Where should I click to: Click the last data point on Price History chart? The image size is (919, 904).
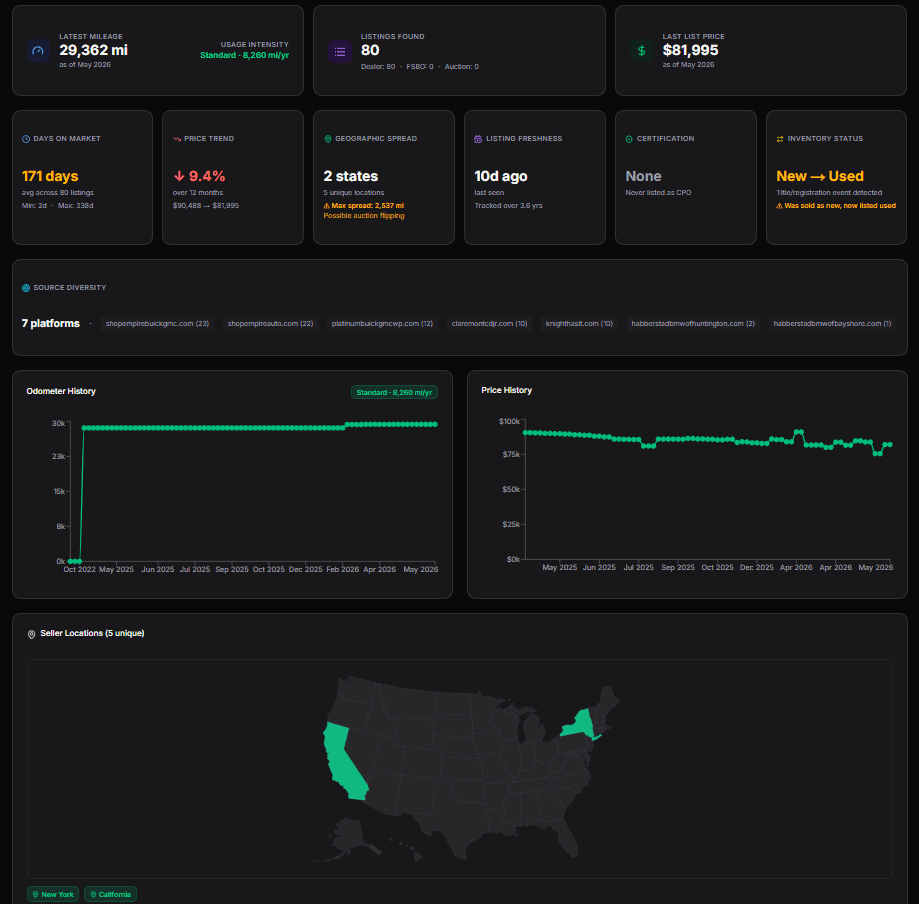click(x=890, y=444)
